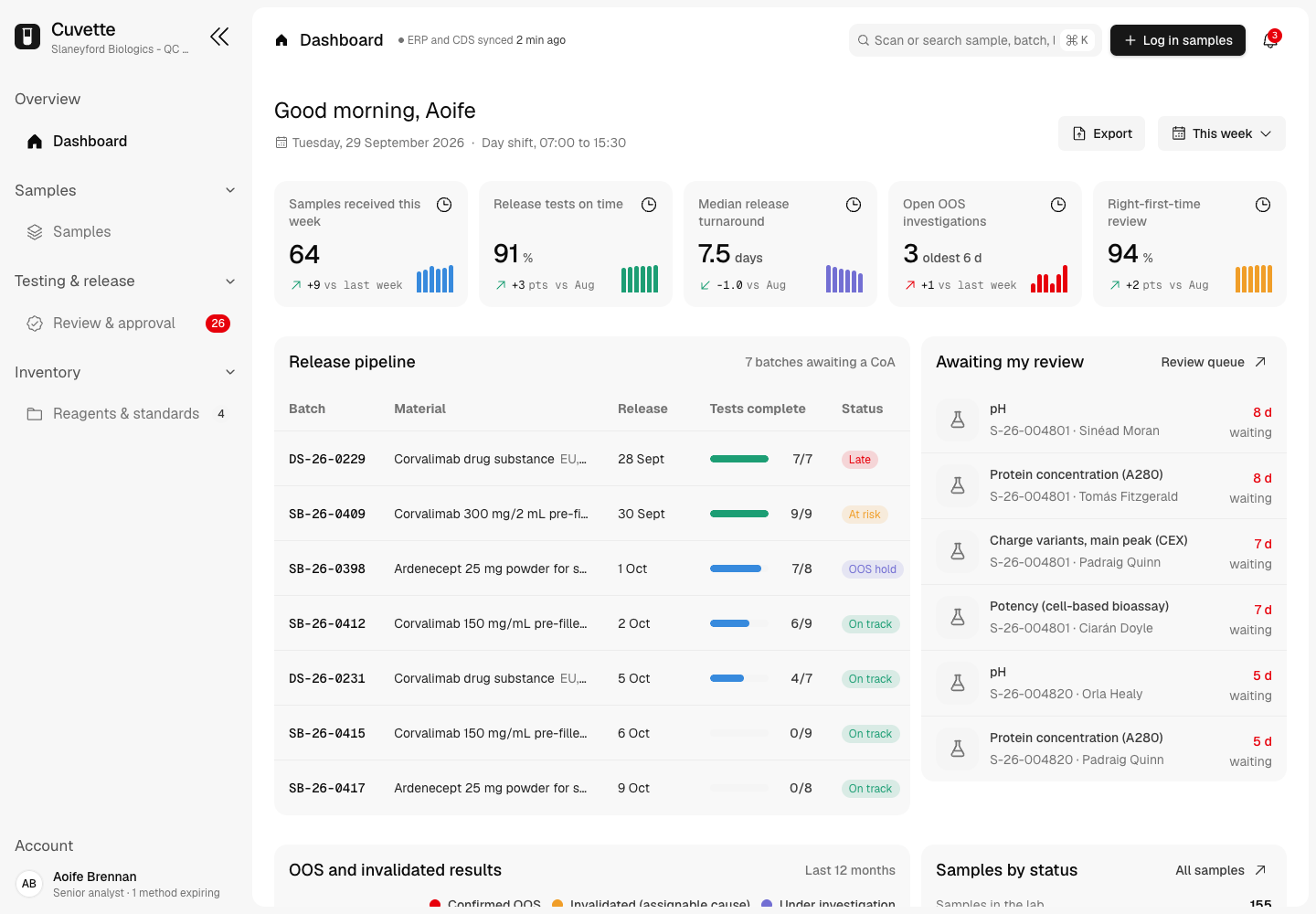Click red bar chart on OOS investigations card
The width and height of the screenshot is (1316, 914).
tap(1049, 279)
